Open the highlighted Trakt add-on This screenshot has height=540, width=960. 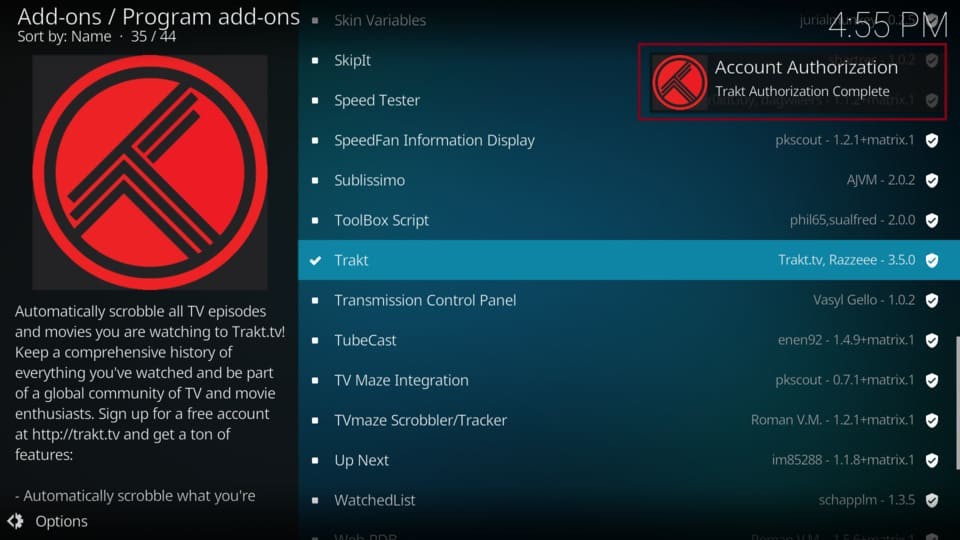click(x=629, y=260)
